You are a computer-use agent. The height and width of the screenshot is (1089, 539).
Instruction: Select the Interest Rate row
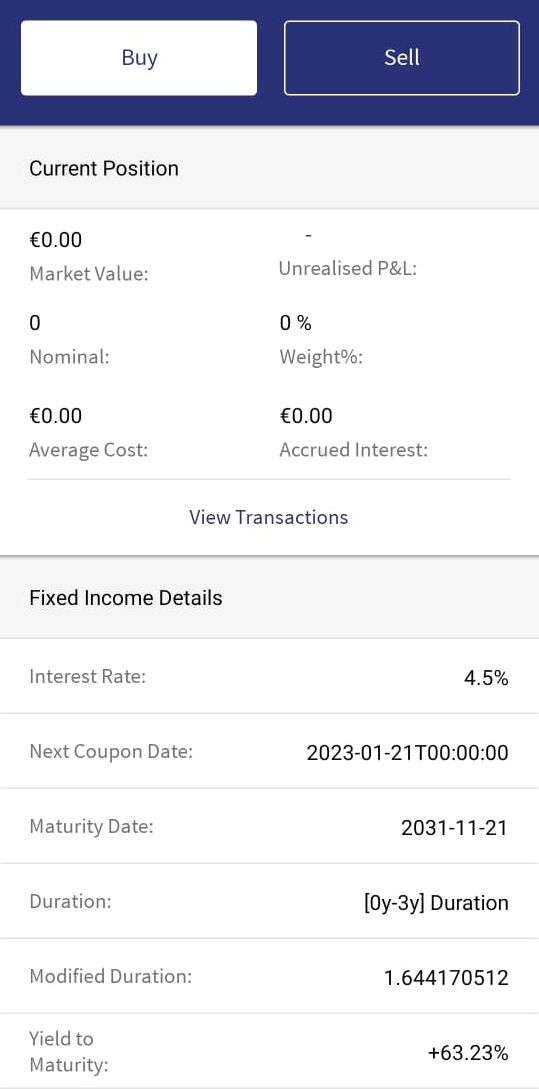point(270,676)
